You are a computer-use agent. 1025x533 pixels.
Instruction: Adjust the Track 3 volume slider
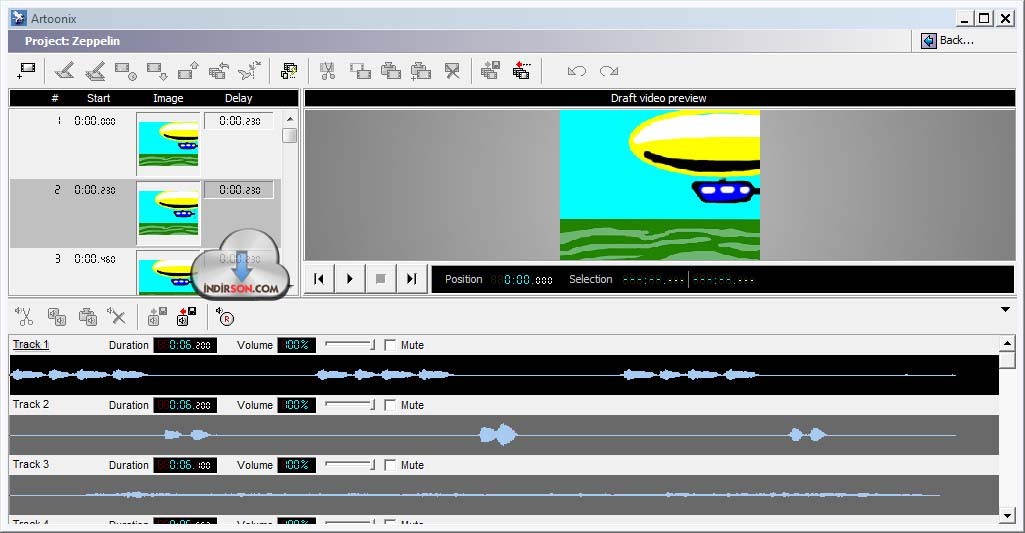(x=350, y=465)
